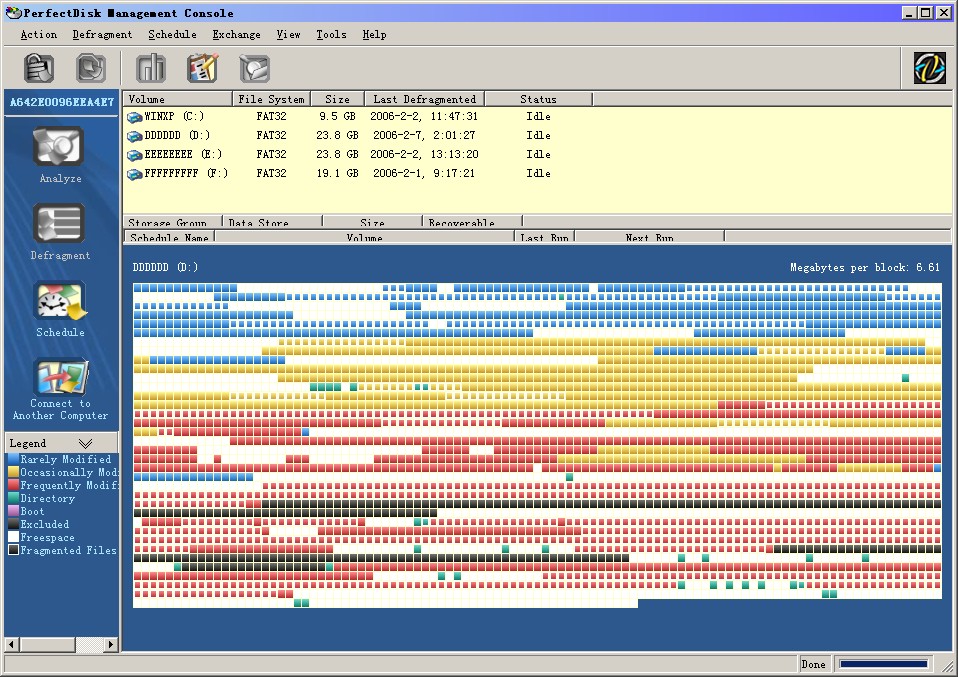Click Megabytes per block: 6.61 text
Image resolution: width=958 pixels, height=677 pixels.
(x=865, y=267)
